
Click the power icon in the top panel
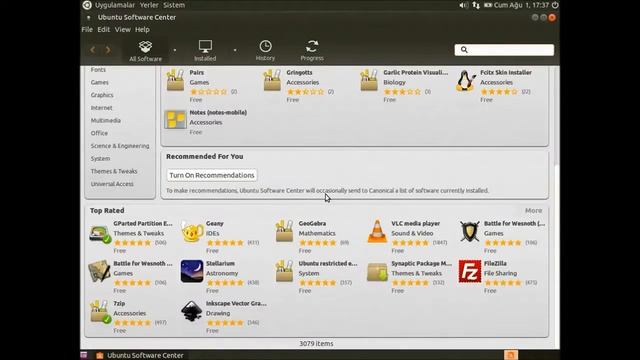(555, 5)
